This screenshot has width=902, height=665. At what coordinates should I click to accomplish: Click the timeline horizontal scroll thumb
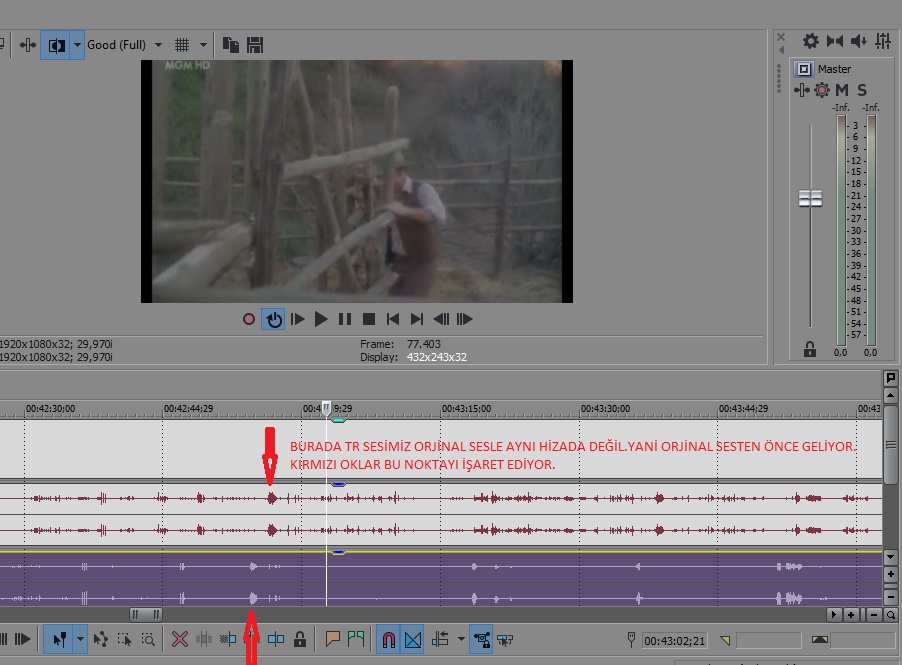point(146,615)
